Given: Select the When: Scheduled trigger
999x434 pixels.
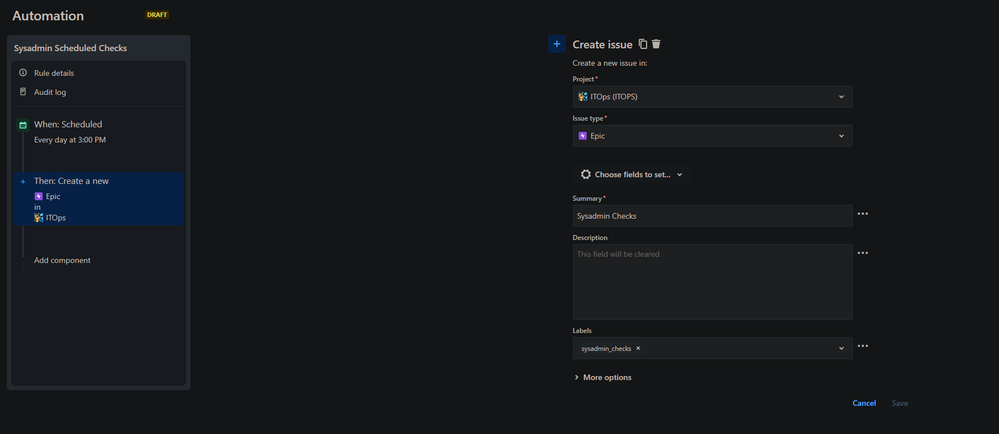Looking at the screenshot, I should tap(68, 125).
